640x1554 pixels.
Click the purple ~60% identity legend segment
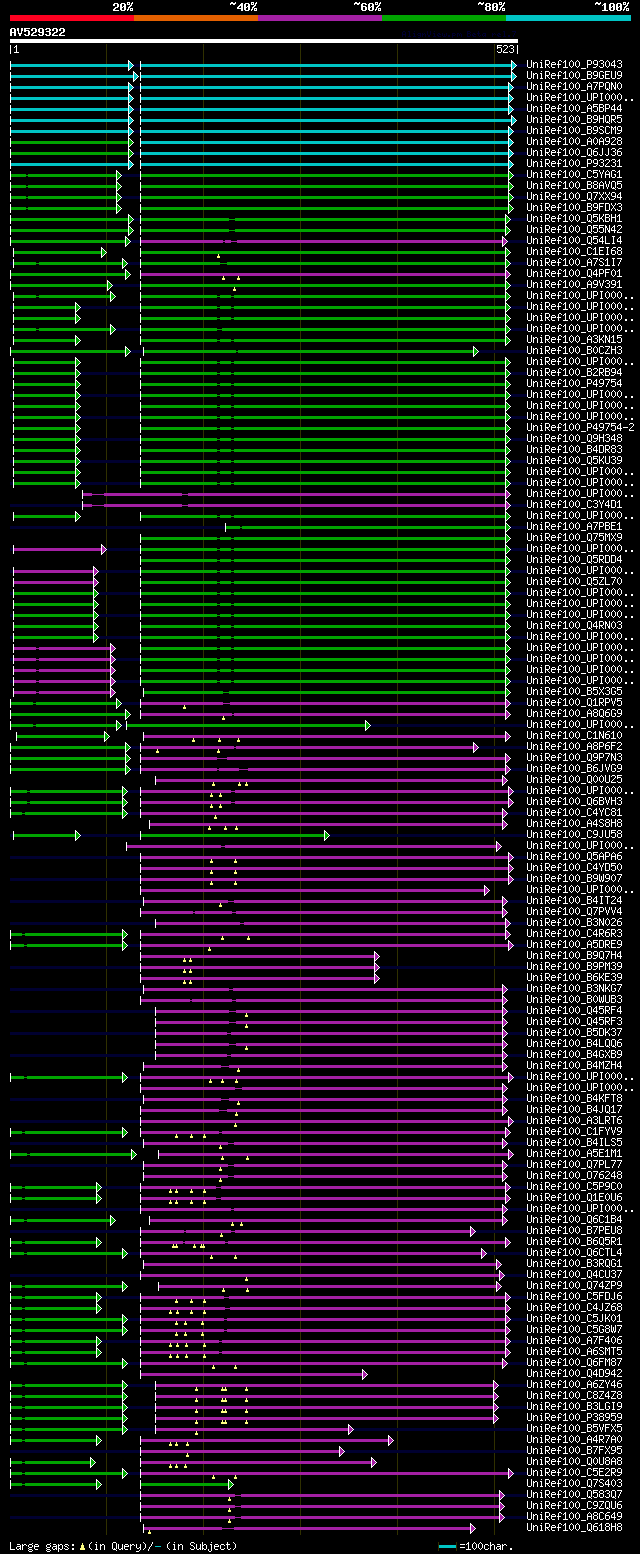click(320, 18)
